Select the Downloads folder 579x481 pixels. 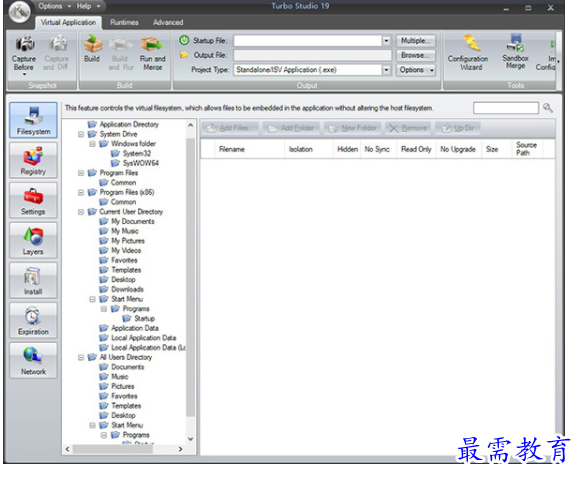coord(127,289)
